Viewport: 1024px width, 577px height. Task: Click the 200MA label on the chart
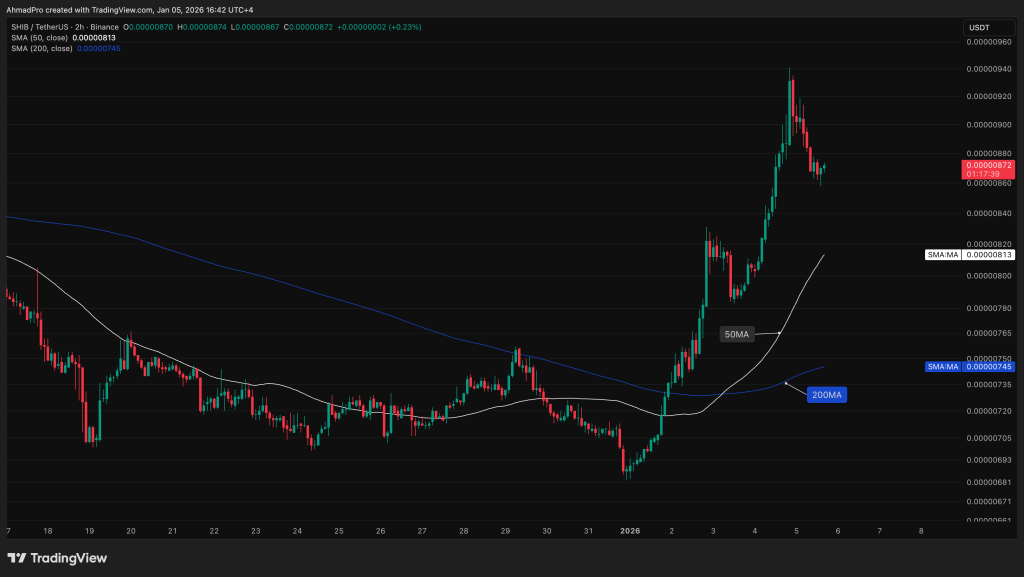[827, 394]
